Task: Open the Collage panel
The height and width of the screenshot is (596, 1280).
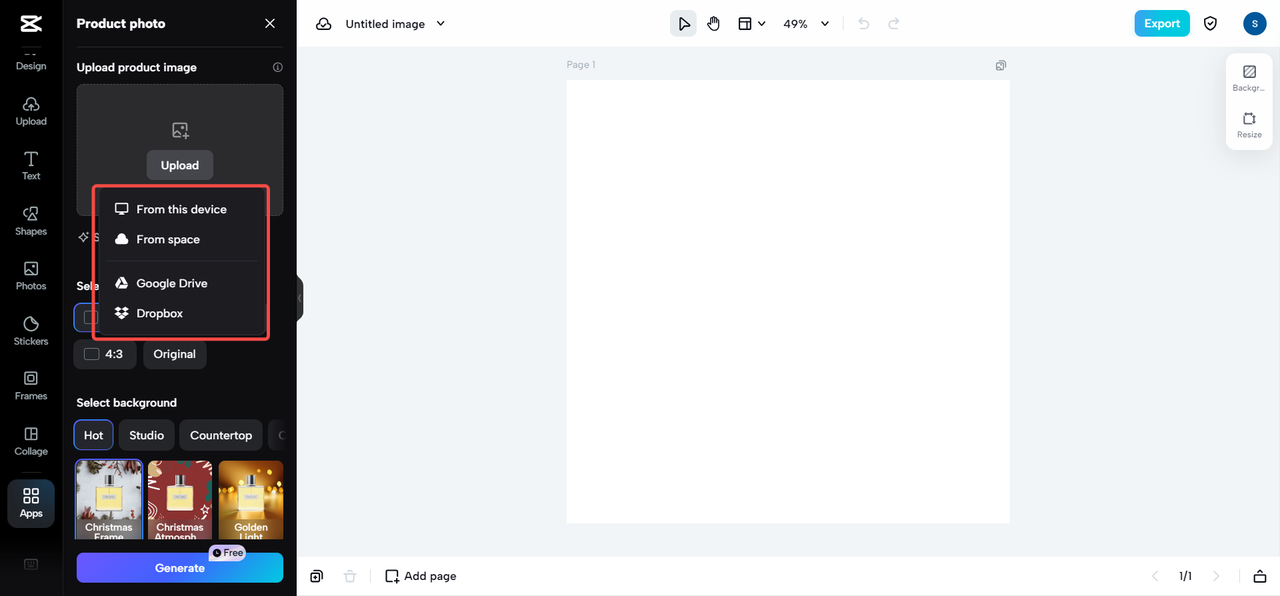Action: 31,441
